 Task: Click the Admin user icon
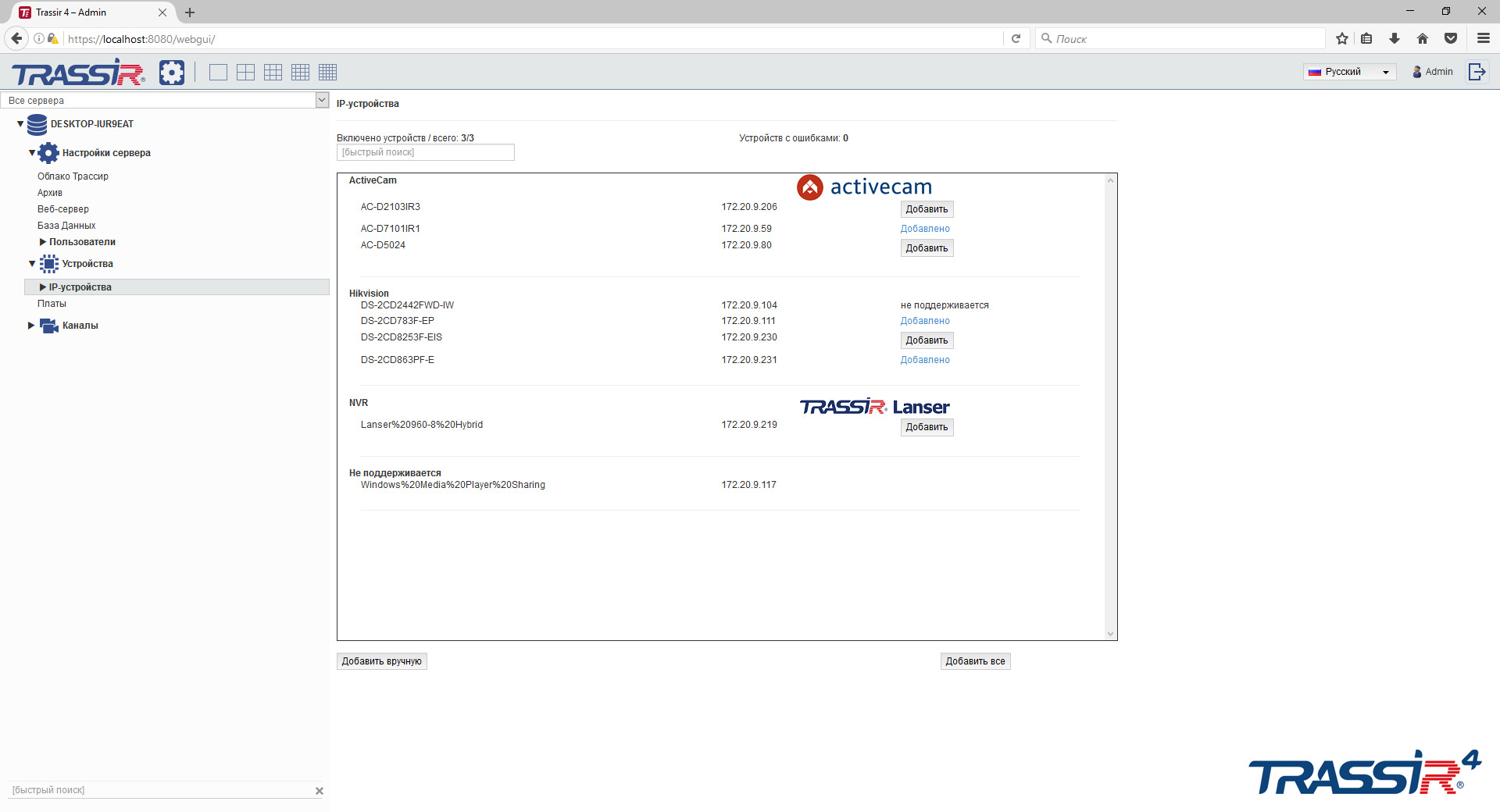pos(1416,71)
